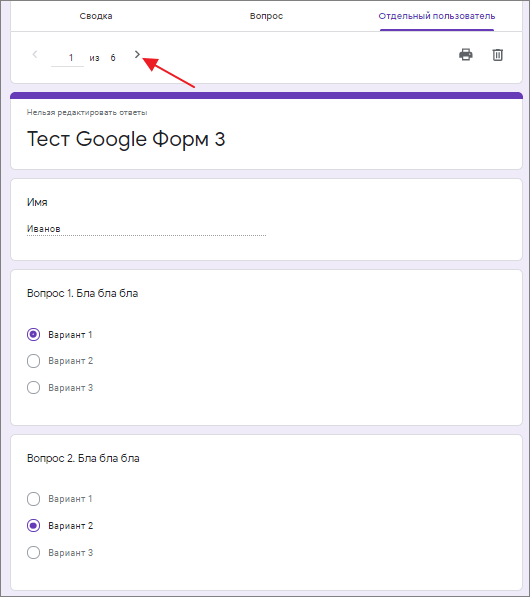Pick Вариант 3 in Вопрос 2

tap(34, 552)
